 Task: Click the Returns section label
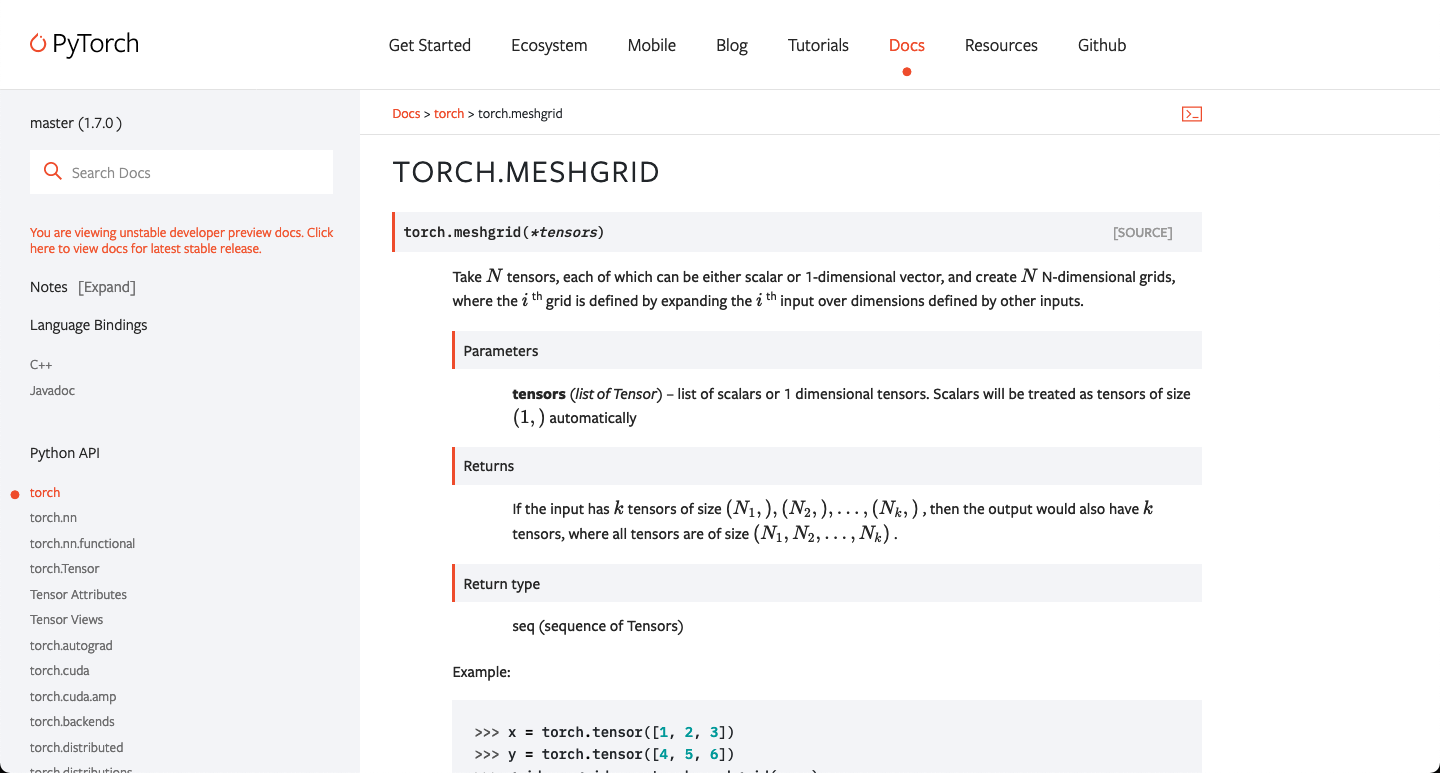[x=489, y=466]
